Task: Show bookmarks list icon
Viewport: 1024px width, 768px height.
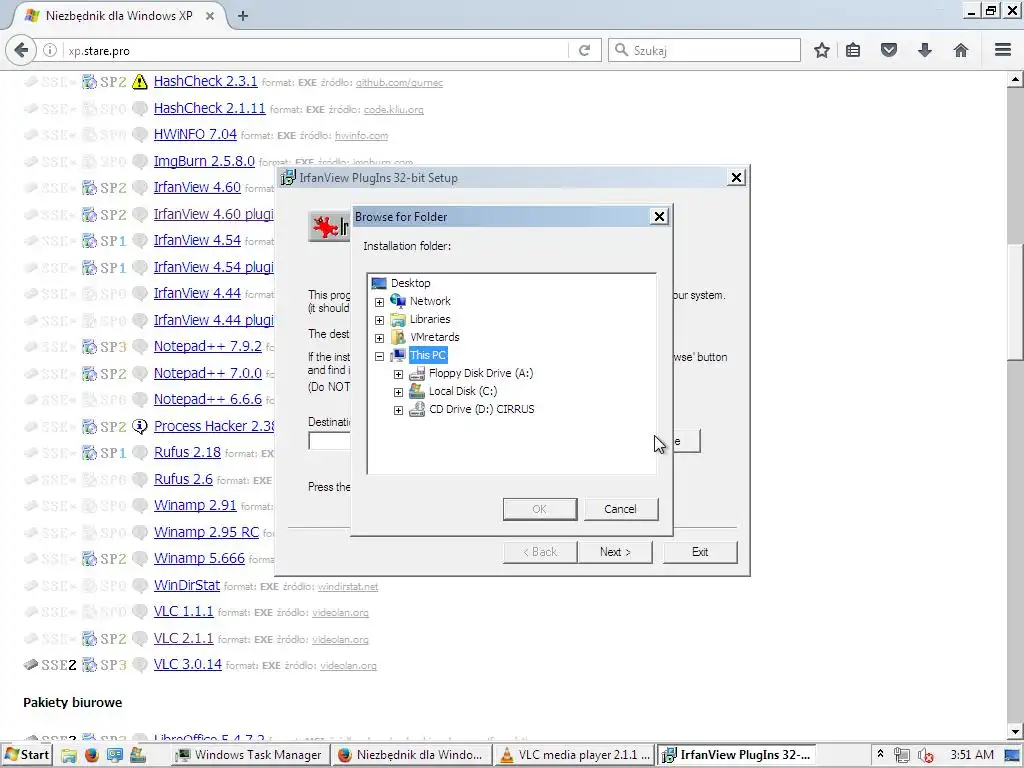Action: click(x=853, y=50)
